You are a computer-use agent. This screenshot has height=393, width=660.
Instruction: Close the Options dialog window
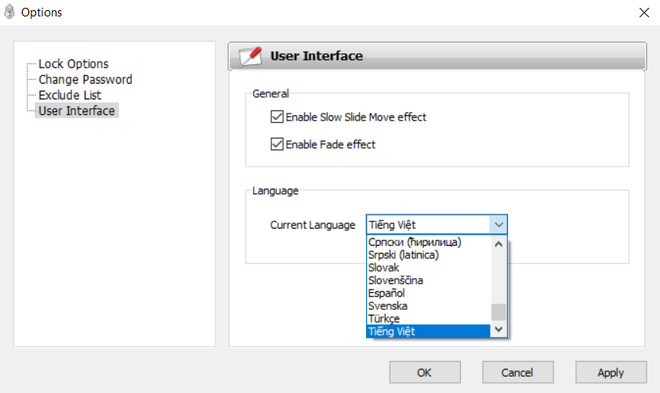(x=644, y=13)
